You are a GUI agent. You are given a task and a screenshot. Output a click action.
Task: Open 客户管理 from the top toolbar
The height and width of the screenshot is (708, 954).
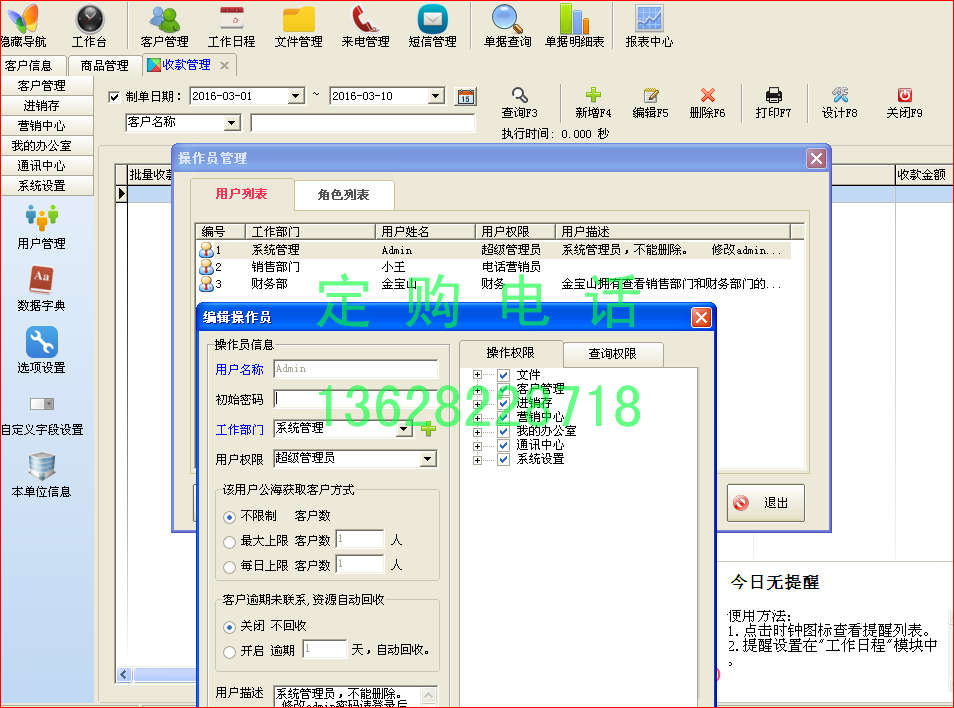coord(163,25)
